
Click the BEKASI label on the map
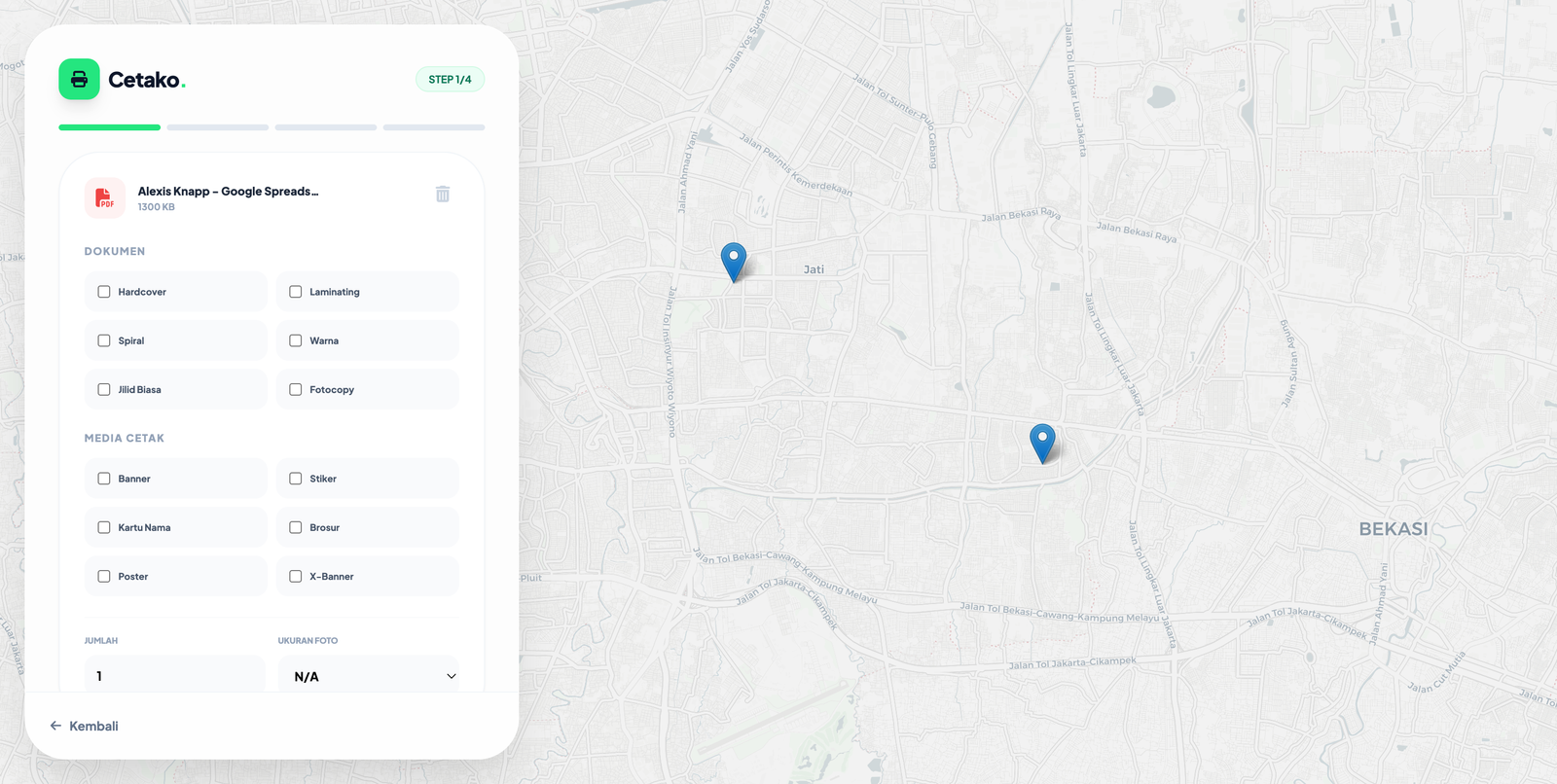tap(1394, 529)
